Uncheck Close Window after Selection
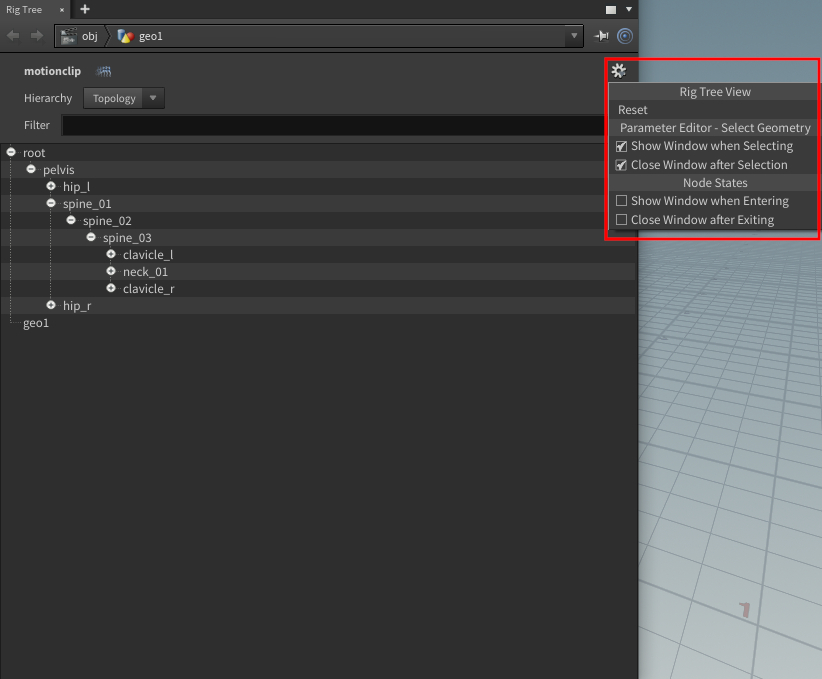 [x=622, y=165]
